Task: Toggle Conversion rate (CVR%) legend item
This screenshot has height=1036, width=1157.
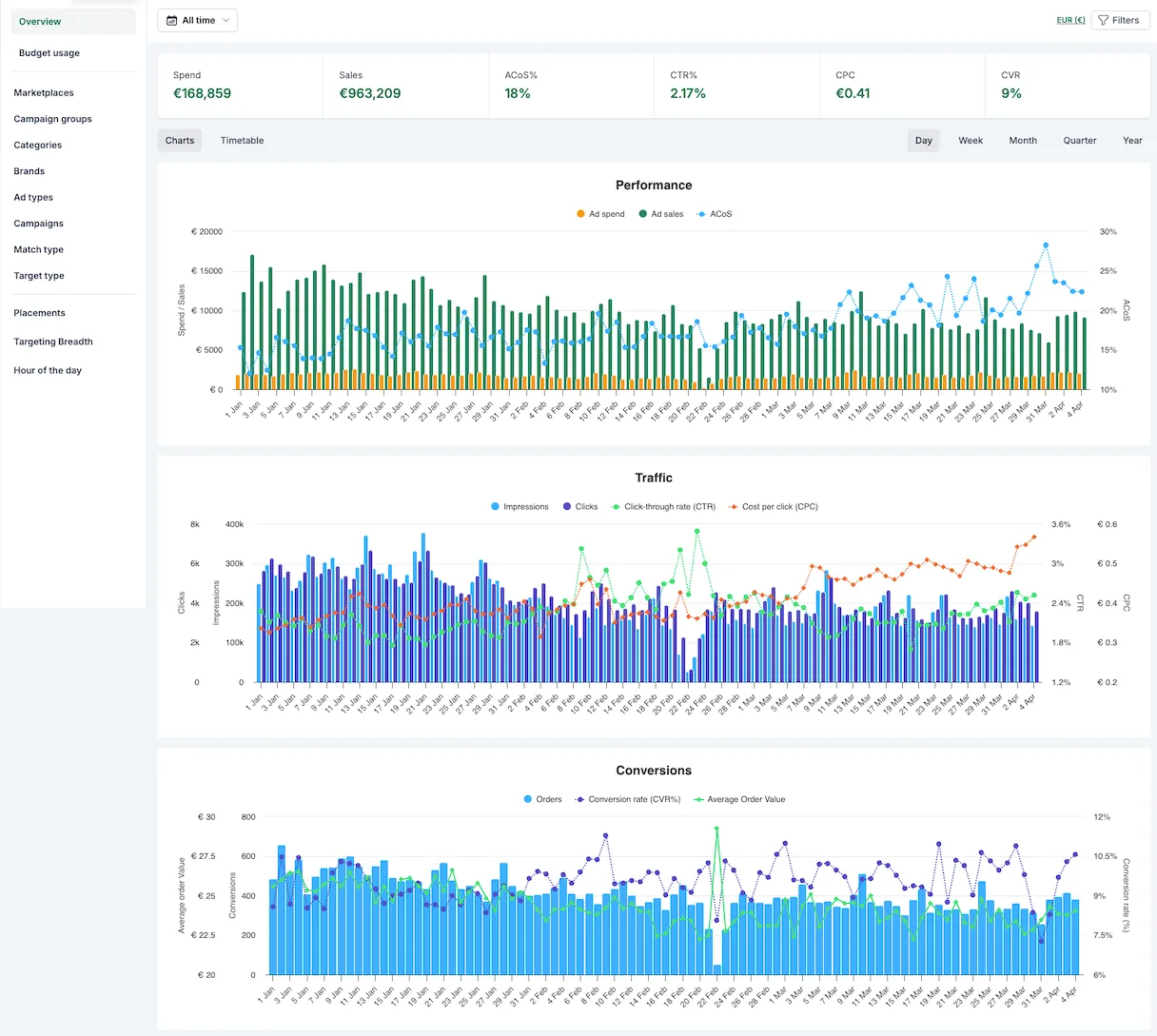Action: pos(628,799)
